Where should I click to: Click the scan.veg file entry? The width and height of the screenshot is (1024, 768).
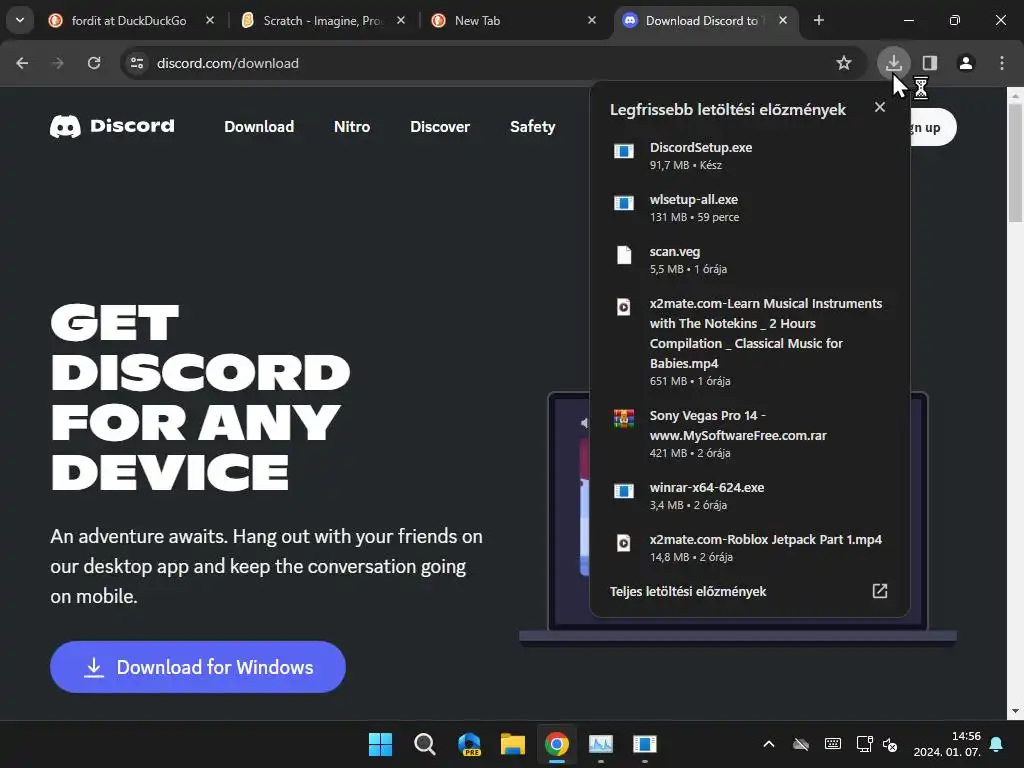coord(750,260)
